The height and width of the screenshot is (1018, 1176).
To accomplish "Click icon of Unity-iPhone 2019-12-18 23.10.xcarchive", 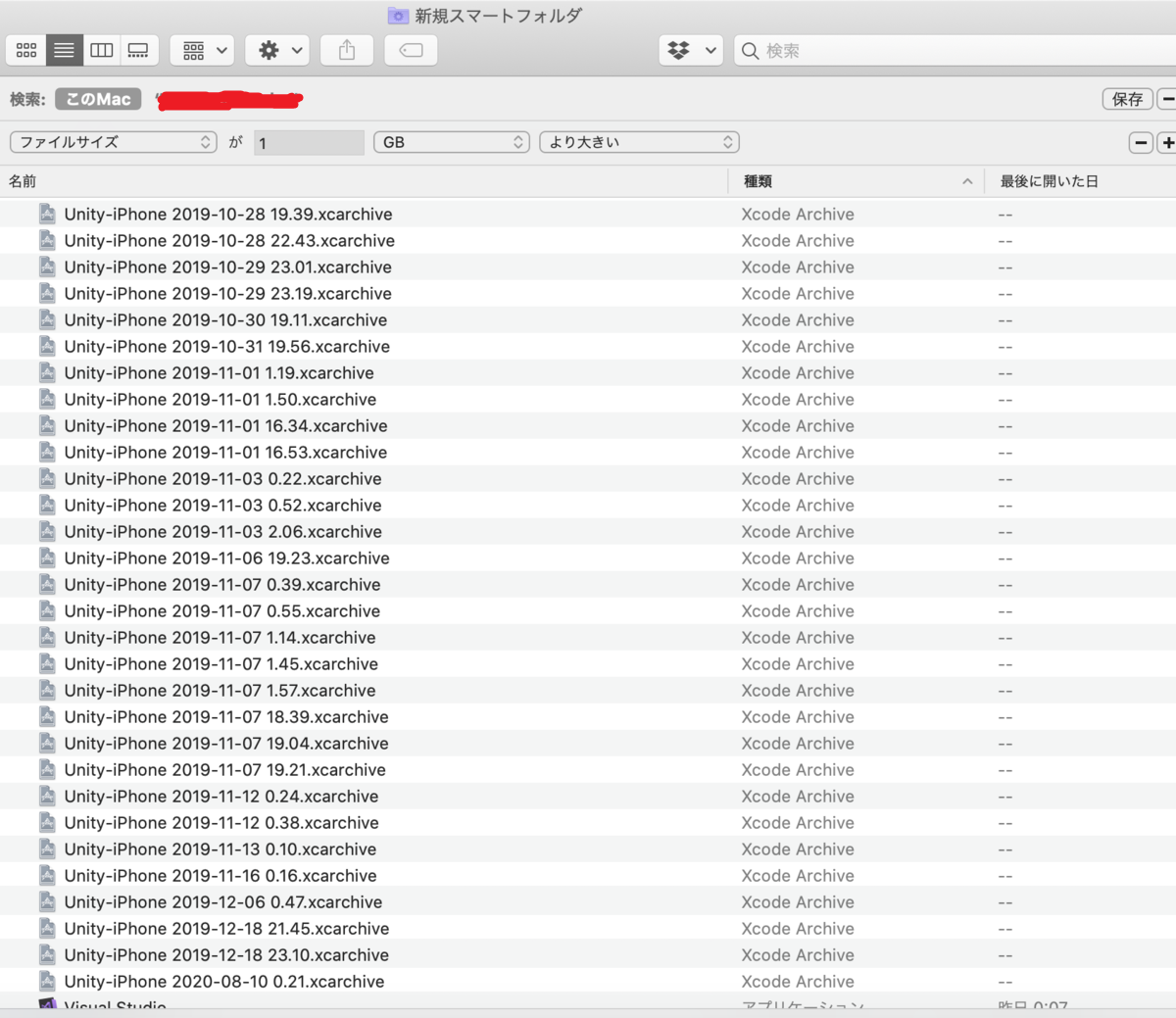I will point(47,954).
